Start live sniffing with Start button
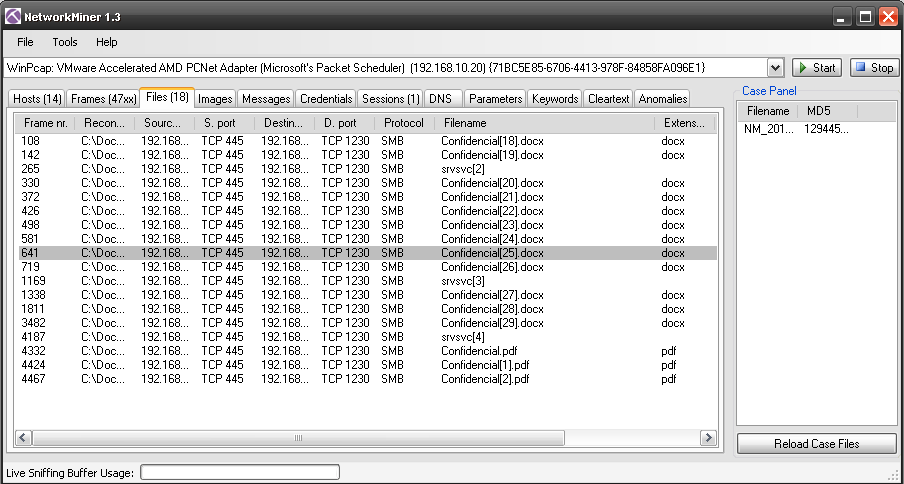This screenshot has height=484, width=904. tap(817, 68)
